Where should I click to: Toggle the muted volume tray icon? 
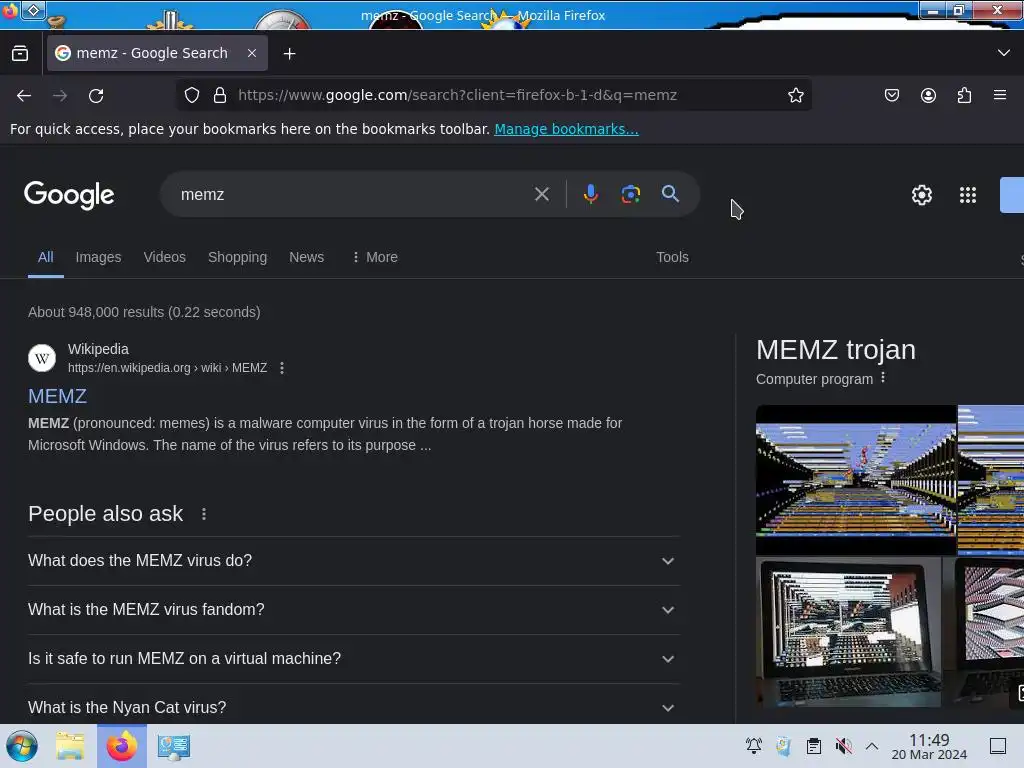844,746
